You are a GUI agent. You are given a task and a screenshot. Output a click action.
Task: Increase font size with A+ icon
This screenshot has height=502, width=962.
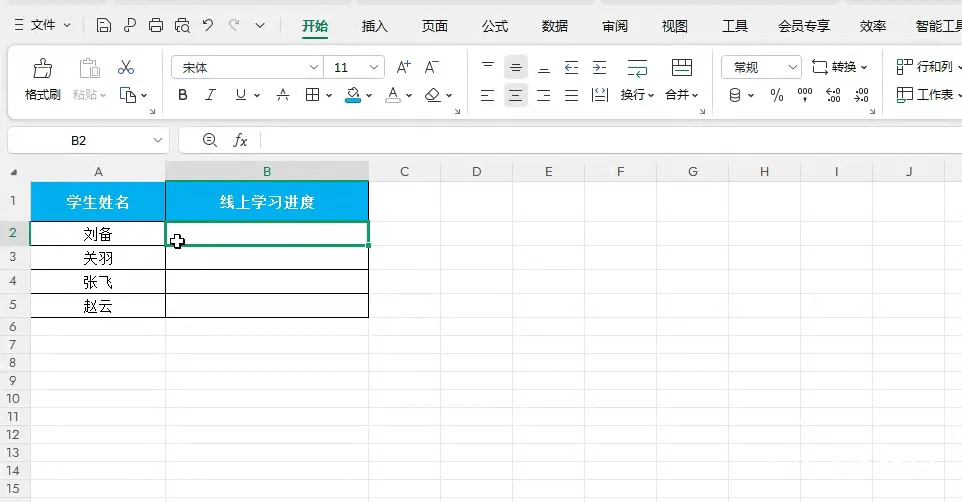coord(403,67)
